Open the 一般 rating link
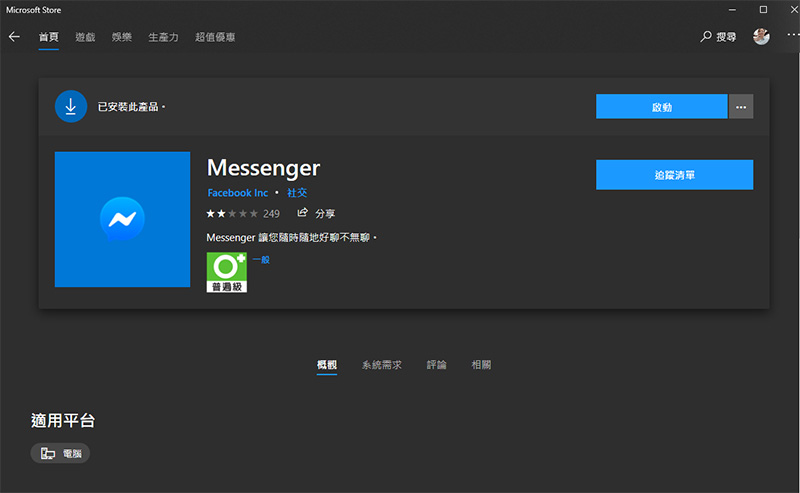800x493 pixels. click(261, 260)
